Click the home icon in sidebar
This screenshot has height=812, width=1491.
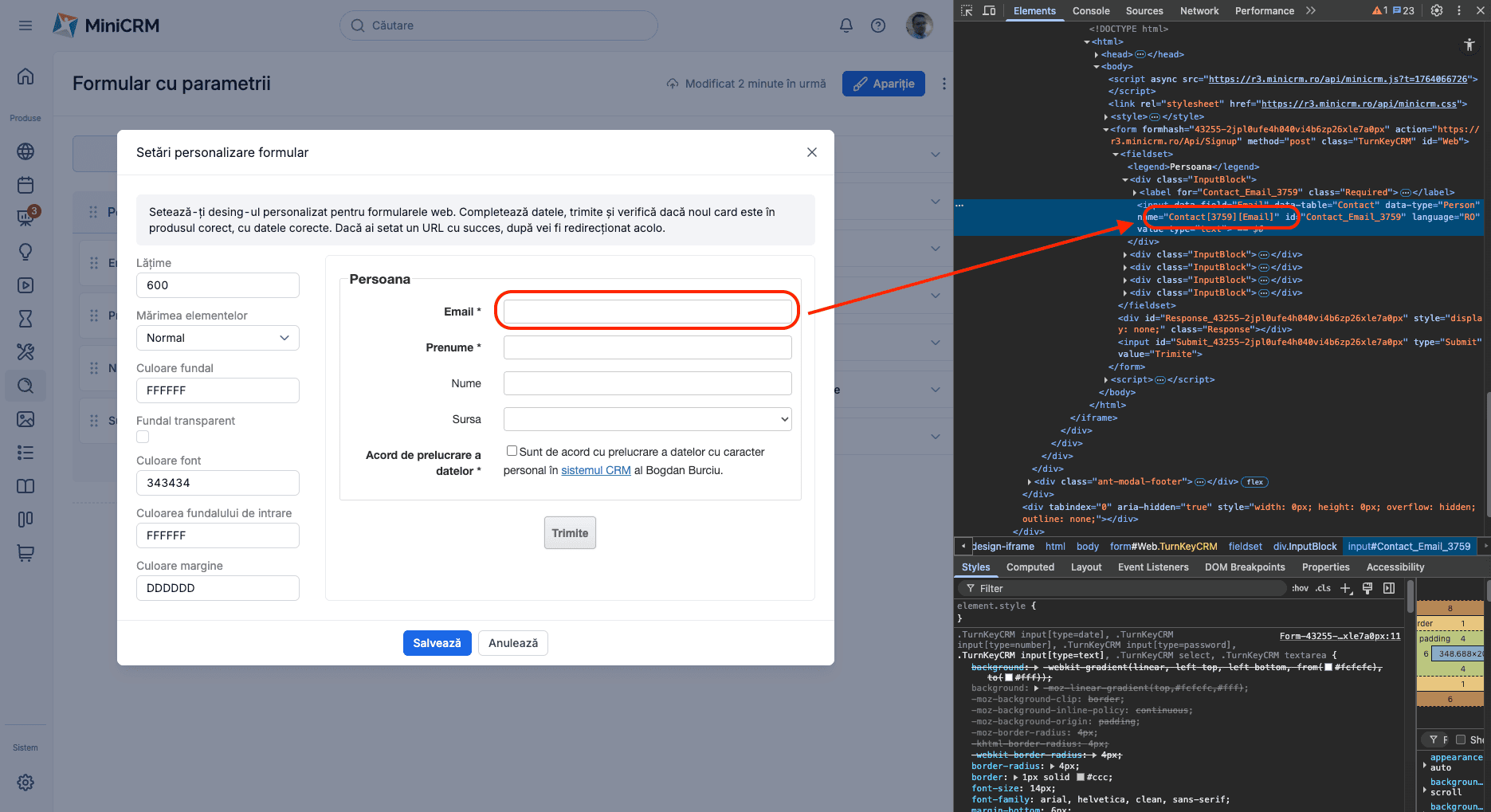tap(26, 76)
